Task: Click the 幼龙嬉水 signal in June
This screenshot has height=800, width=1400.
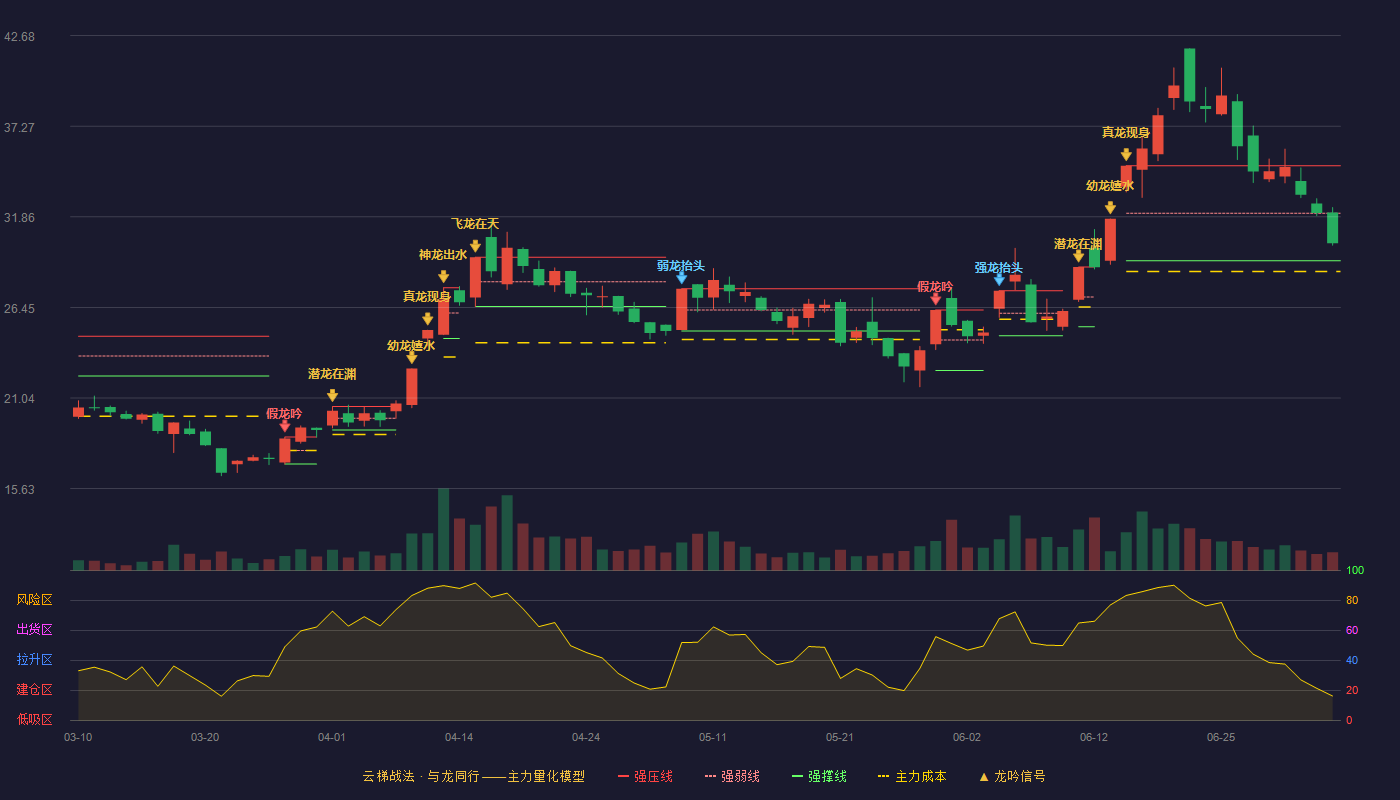Action: pos(1110,208)
